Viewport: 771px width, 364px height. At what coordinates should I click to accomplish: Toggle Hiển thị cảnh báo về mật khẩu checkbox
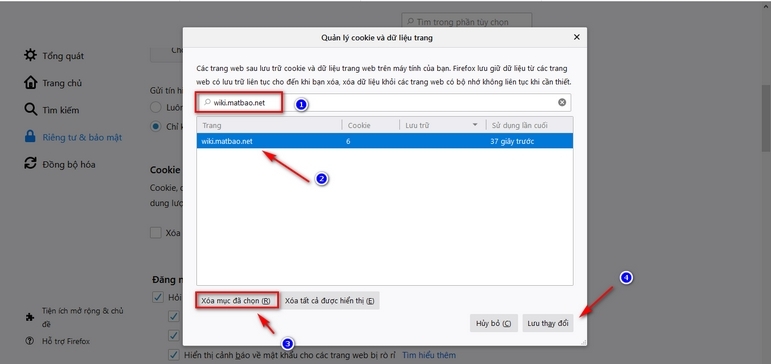(174, 355)
